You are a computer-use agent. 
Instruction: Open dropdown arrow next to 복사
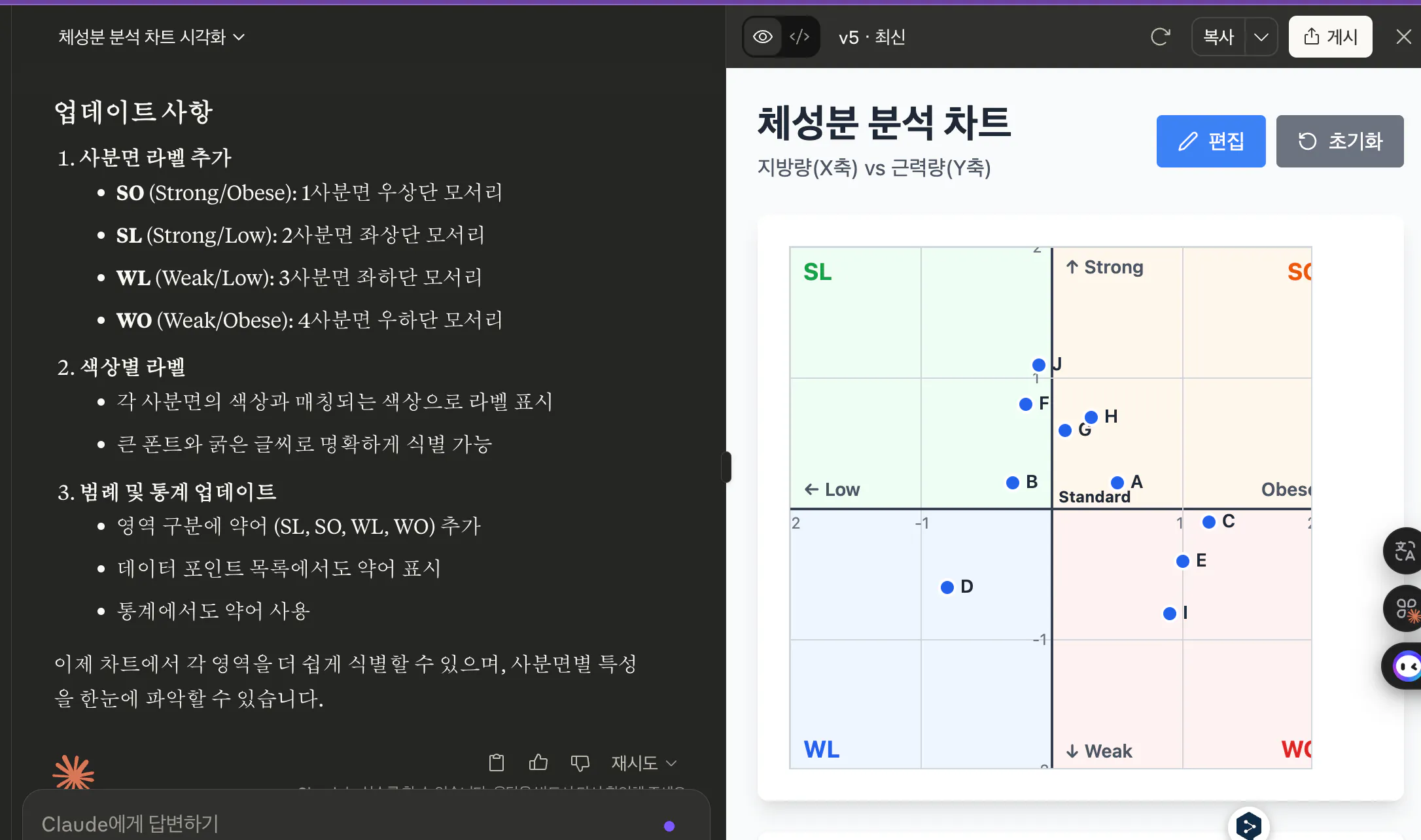click(x=1261, y=37)
